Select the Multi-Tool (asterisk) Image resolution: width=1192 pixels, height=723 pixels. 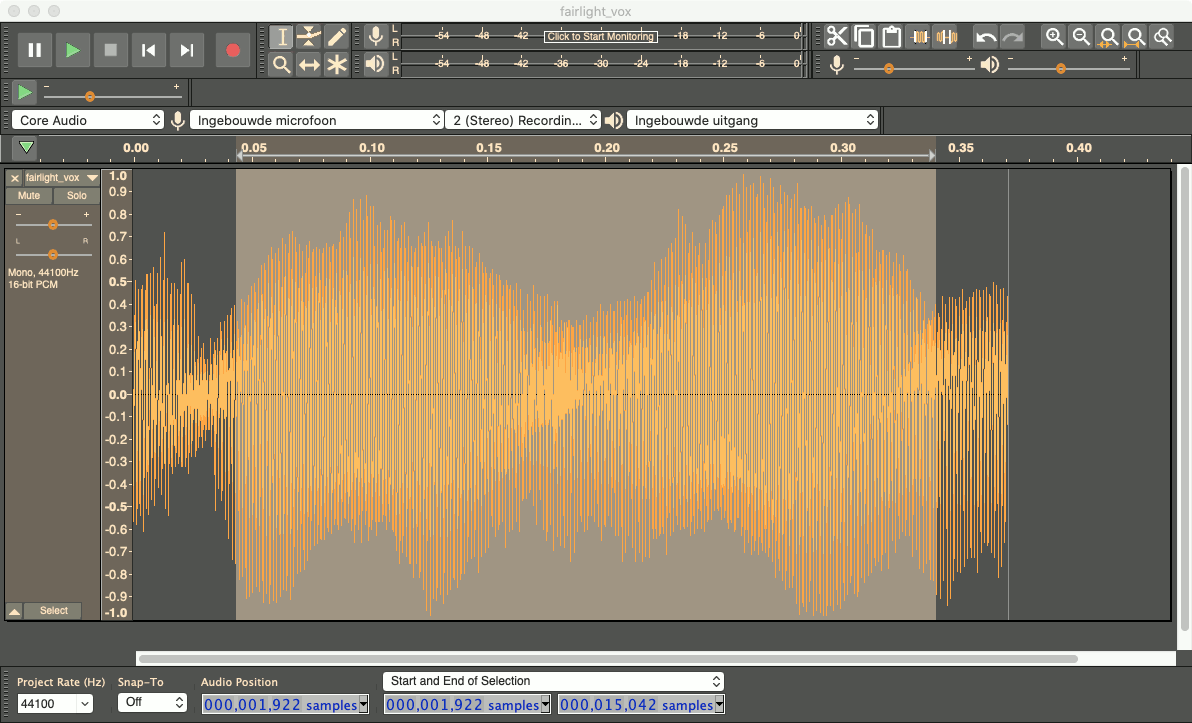[x=336, y=65]
